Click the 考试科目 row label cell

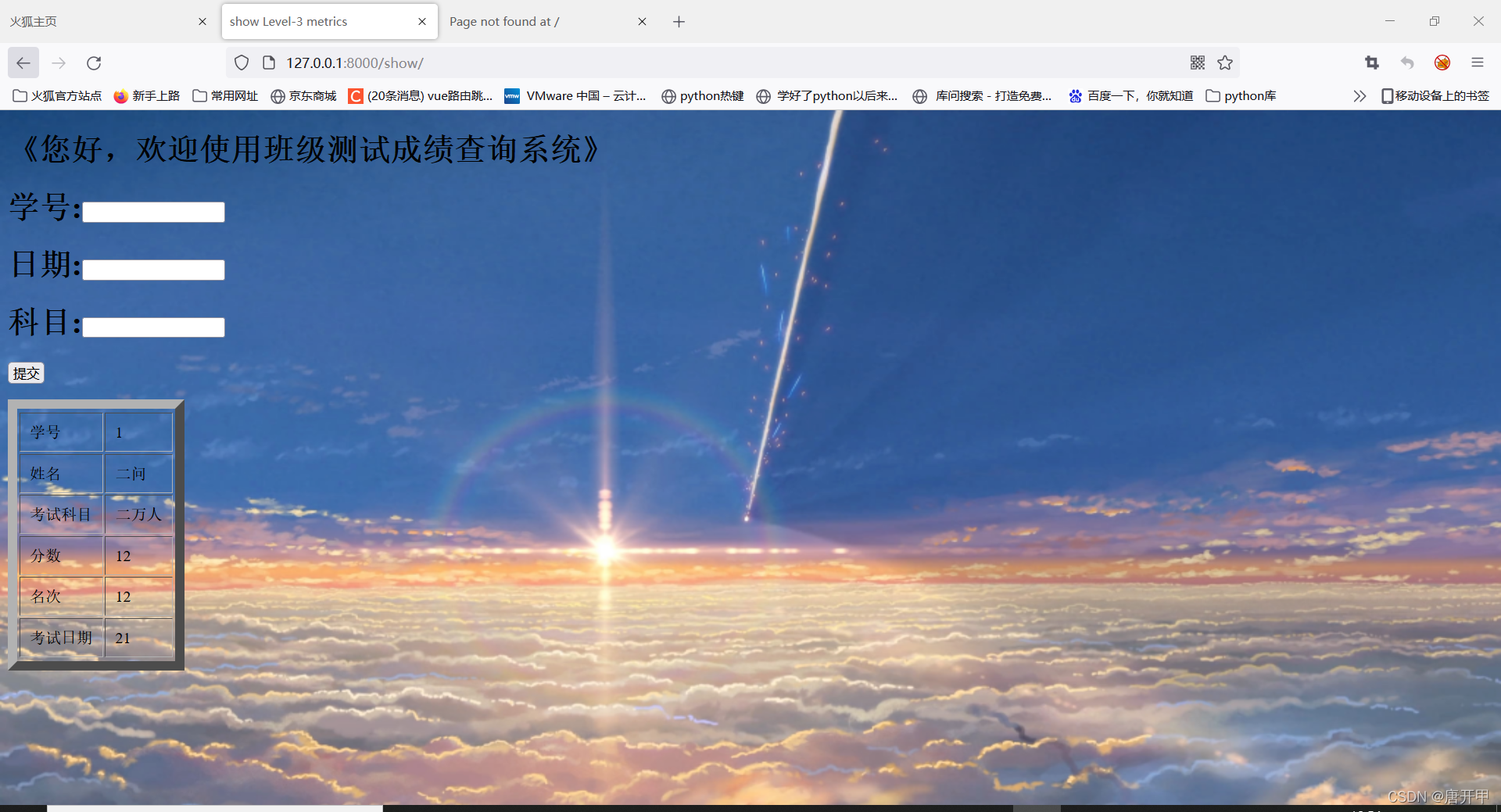click(x=61, y=514)
